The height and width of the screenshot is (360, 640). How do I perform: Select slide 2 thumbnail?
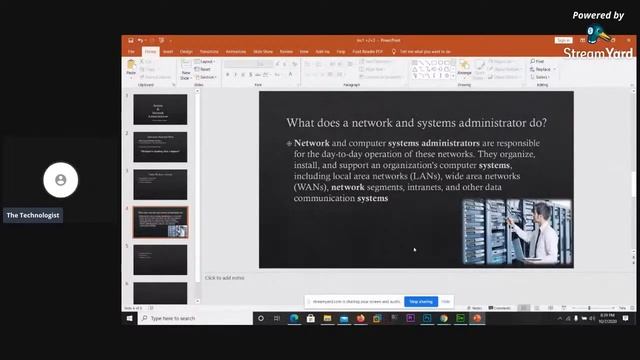coord(160,147)
